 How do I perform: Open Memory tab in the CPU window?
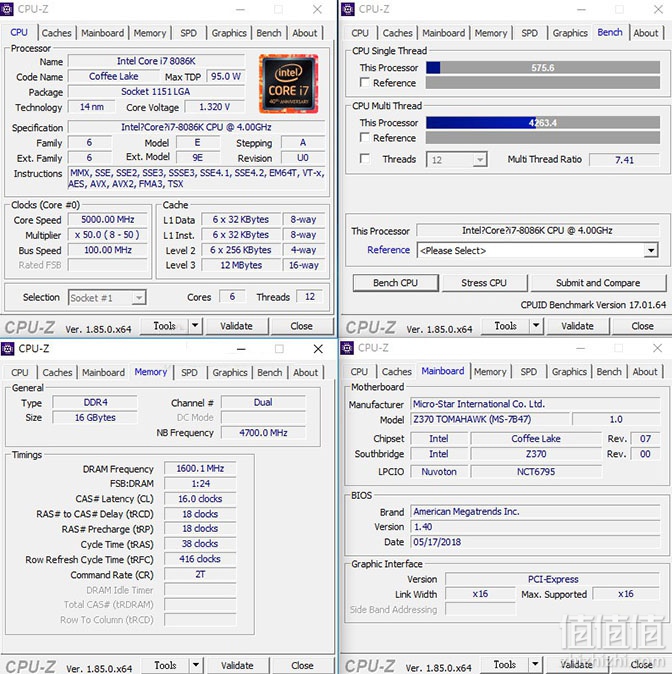coord(150,33)
